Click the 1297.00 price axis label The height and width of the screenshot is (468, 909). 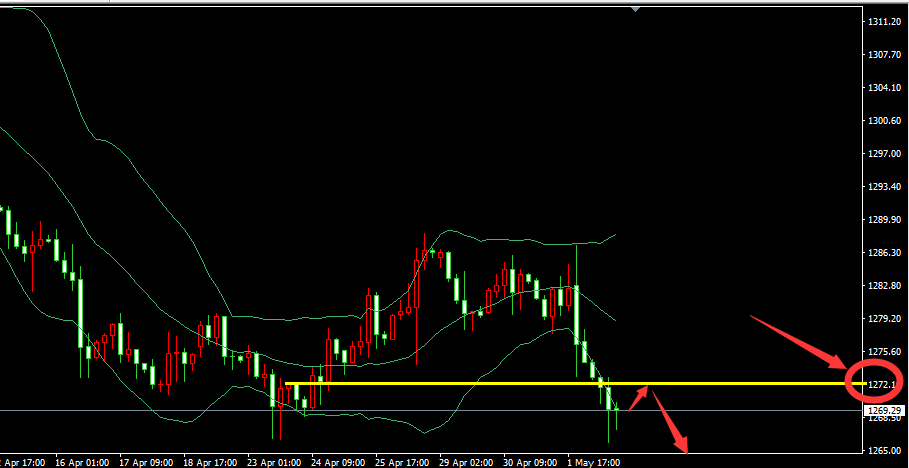tap(884, 154)
